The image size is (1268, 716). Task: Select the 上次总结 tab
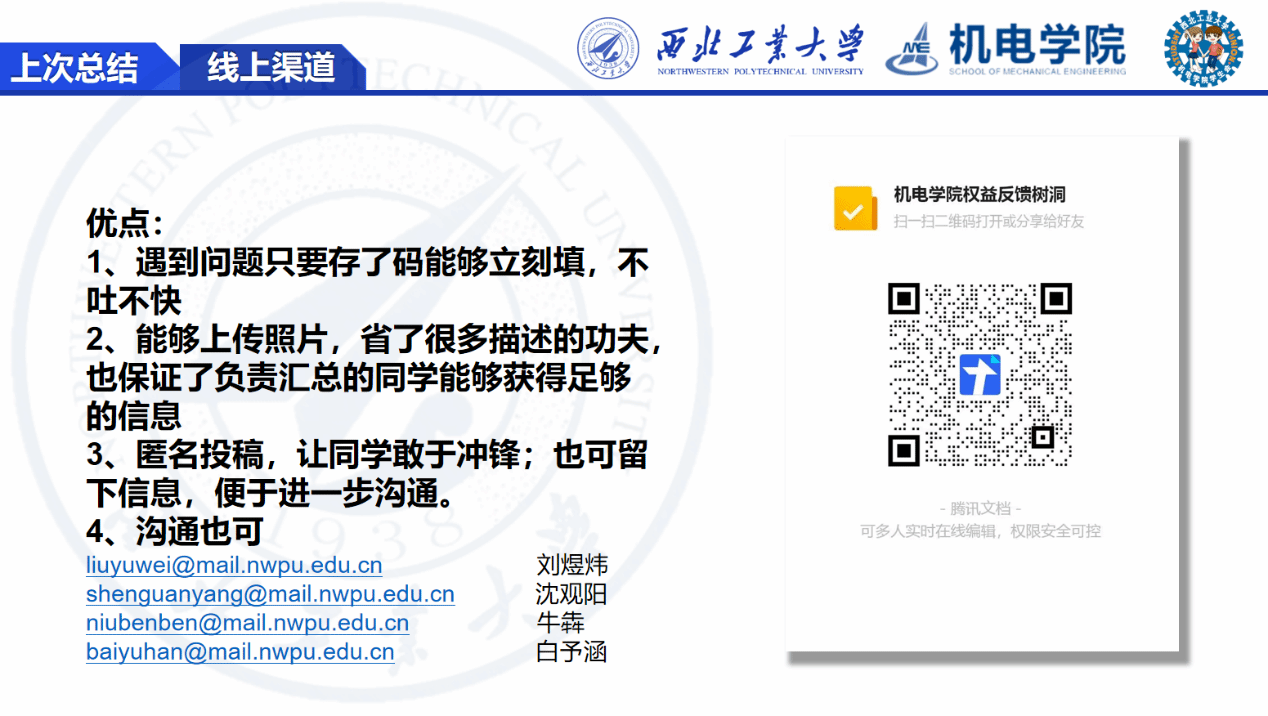[x=75, y=68]
